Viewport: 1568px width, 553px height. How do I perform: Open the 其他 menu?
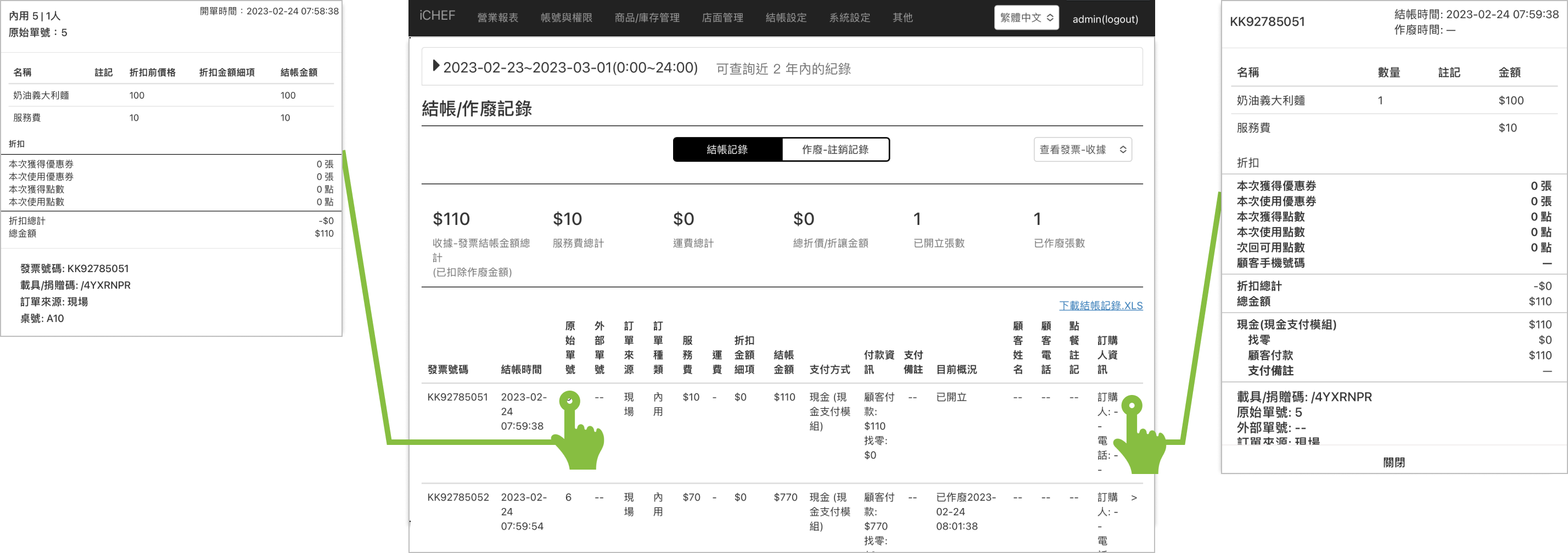tap(902, 18)
